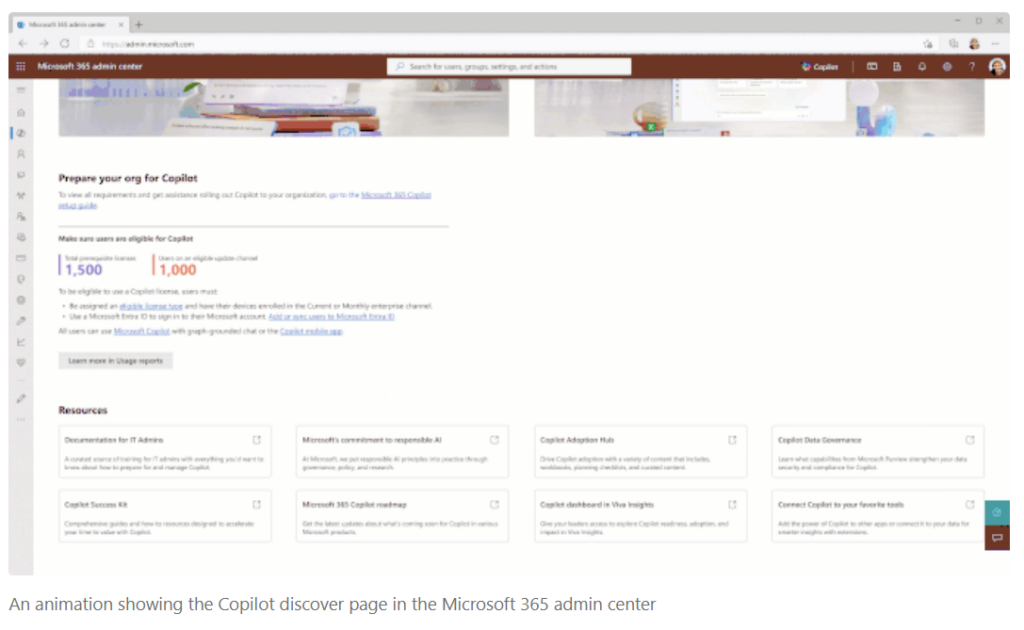Open the Microsoft Copilot link

(142, 332)
